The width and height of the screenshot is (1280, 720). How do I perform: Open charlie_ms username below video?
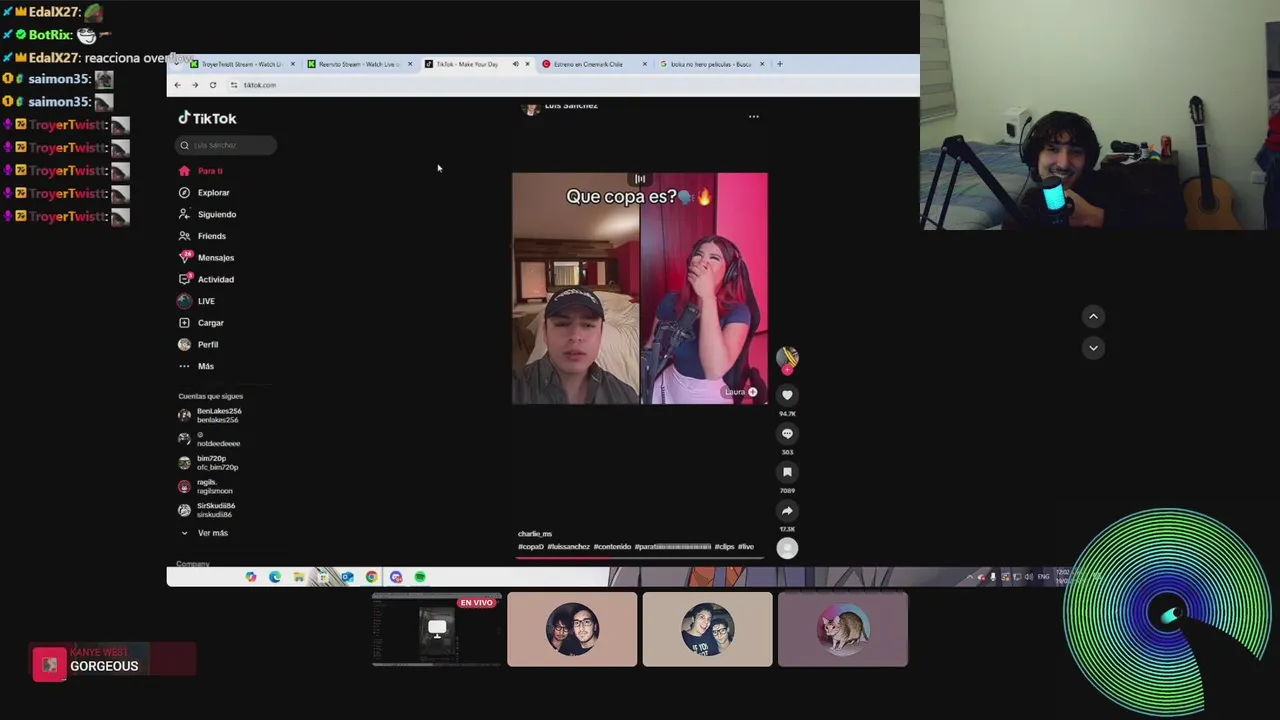tap(535, 534)
